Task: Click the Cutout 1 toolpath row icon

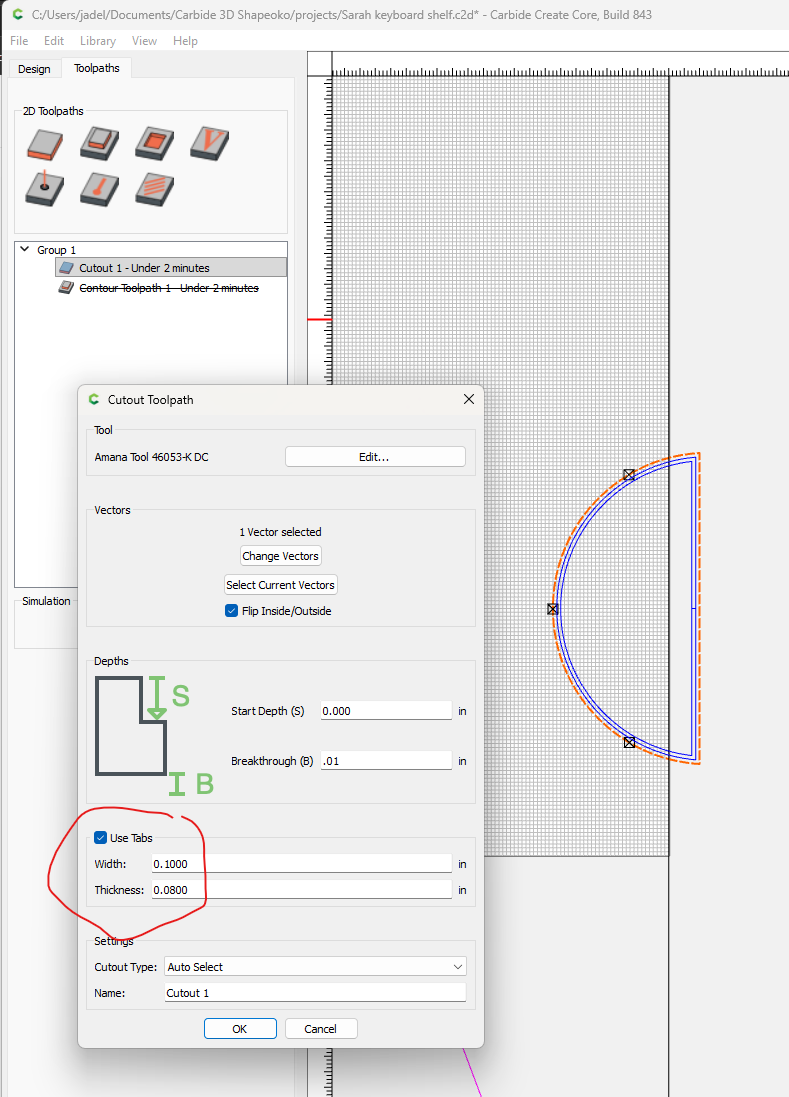Action: point(66,268)
